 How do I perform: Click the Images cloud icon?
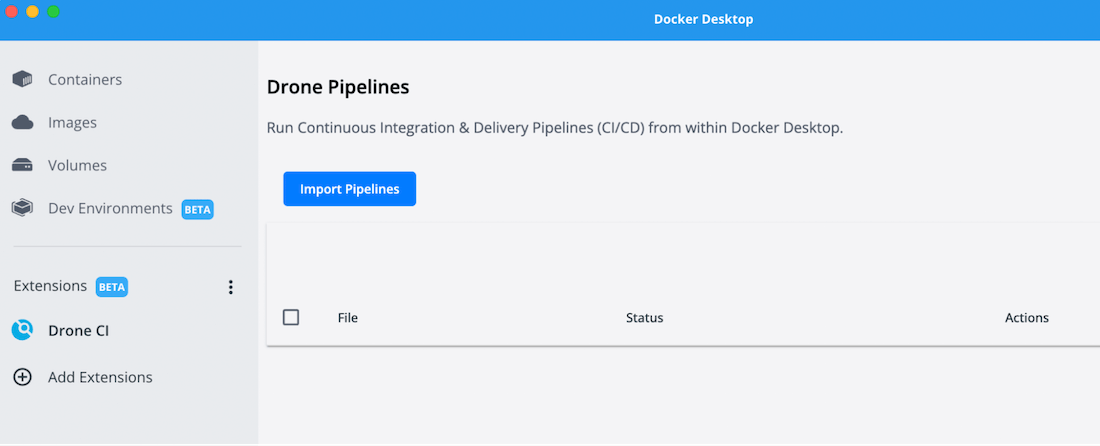click(x=22, y=123)
